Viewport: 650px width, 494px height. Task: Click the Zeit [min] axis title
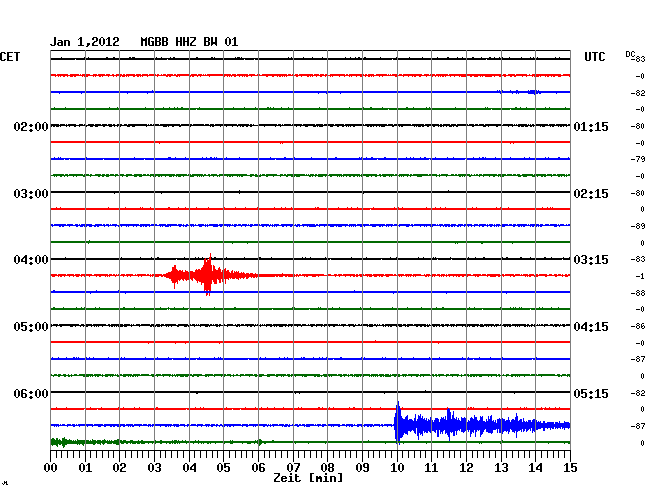308,478
